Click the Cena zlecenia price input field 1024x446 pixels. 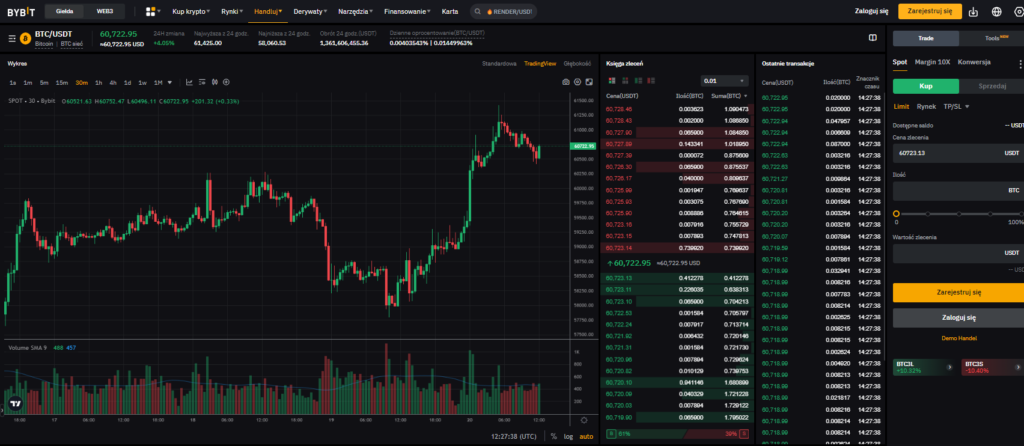(x=945, y=153)
